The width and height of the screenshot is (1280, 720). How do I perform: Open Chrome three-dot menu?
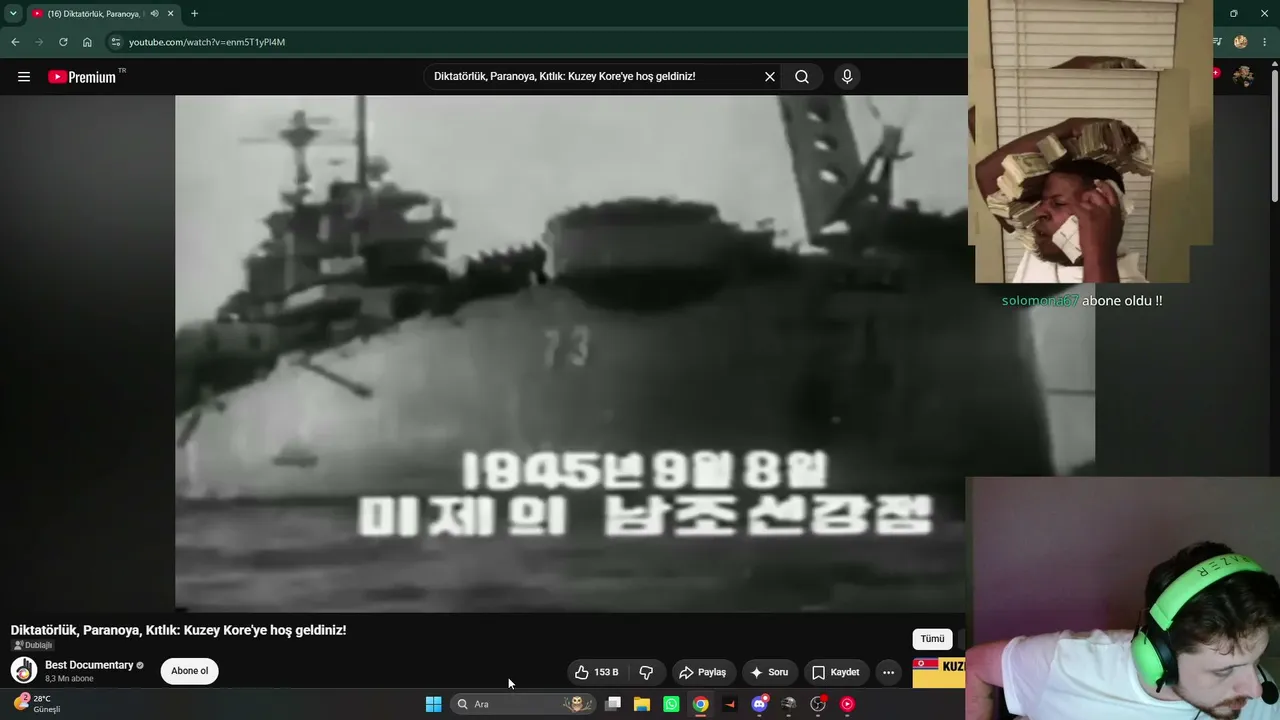[1266, 42]
